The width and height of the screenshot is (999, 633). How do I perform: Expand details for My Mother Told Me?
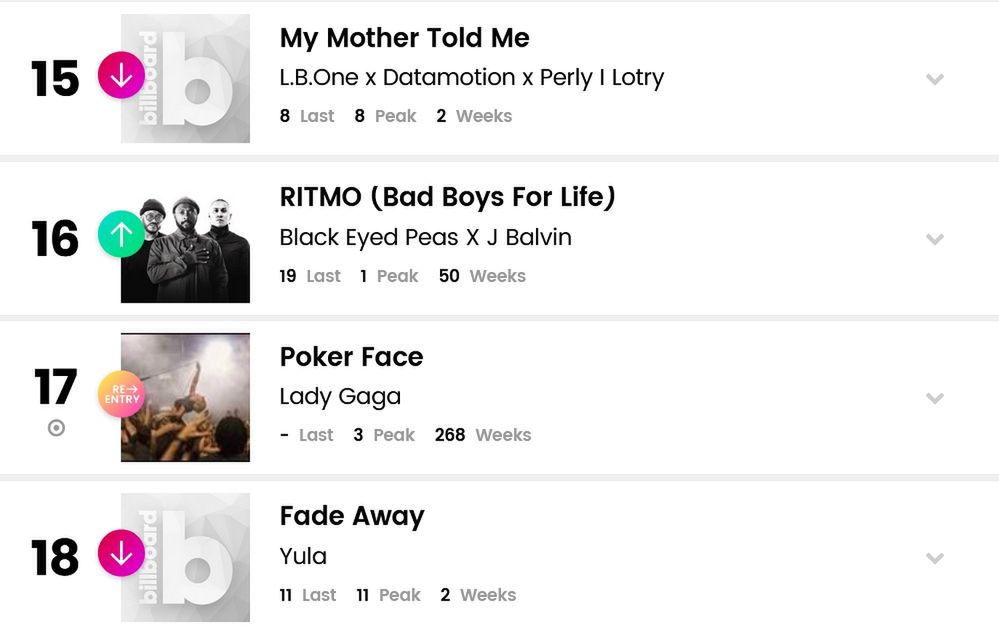(935, 79)
